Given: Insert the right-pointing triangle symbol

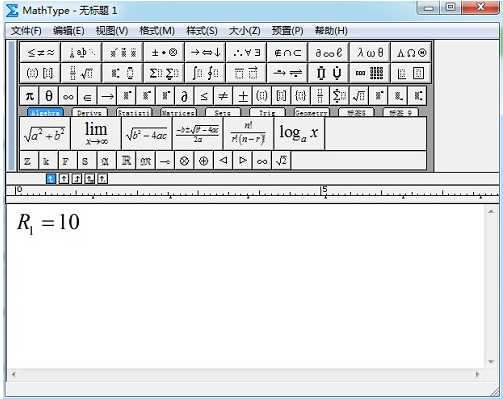Looking at the screenshot, I should click(x=243, y=161).
